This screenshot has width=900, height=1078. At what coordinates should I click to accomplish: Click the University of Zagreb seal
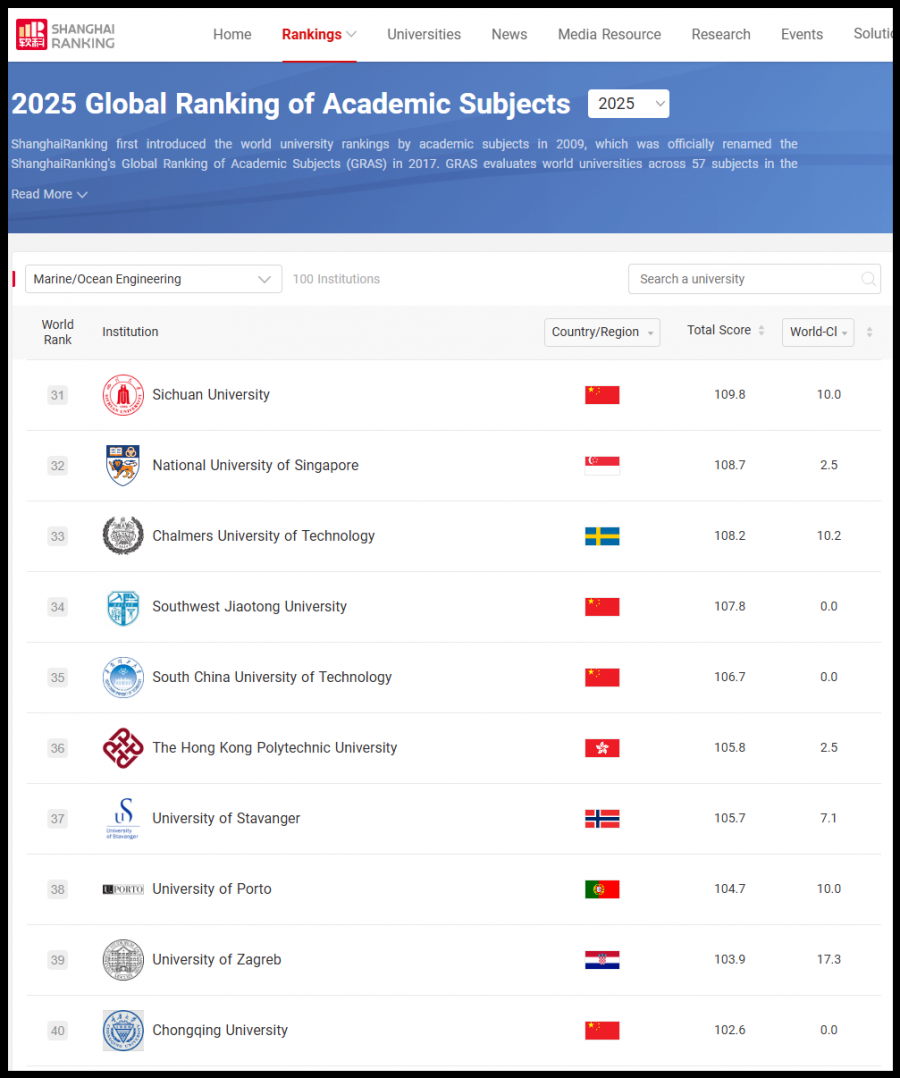click(x=123, y=960)
